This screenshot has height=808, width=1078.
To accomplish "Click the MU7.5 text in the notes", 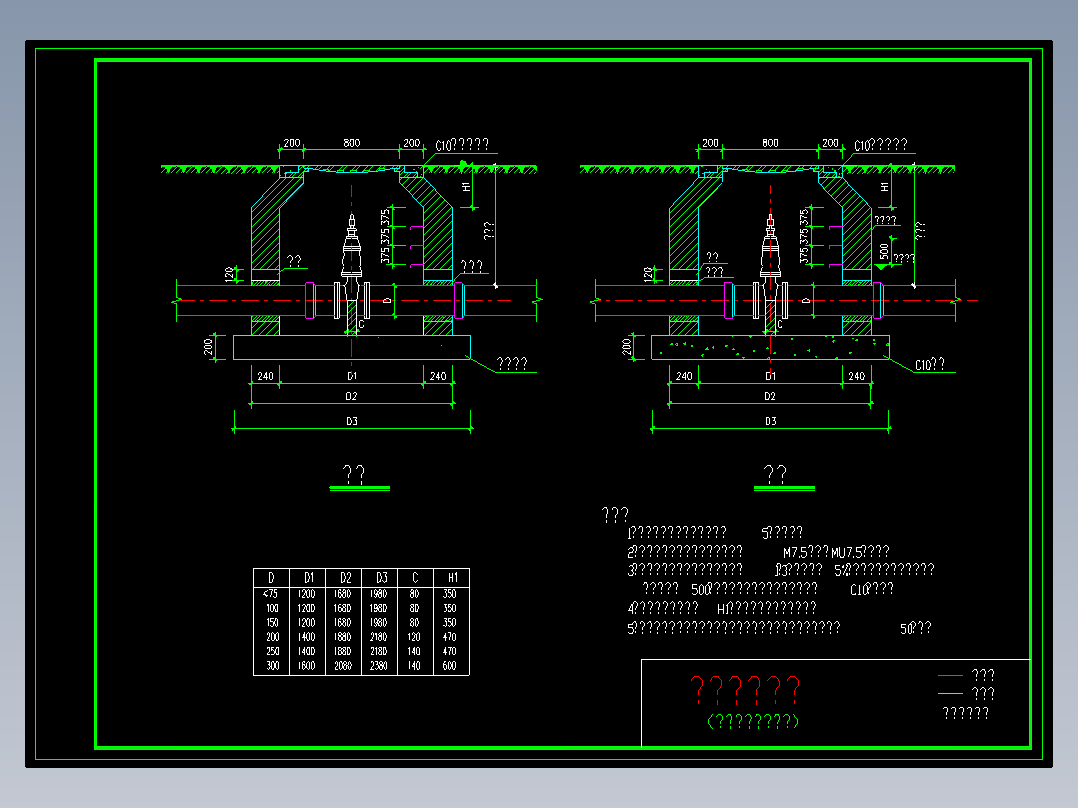I will click(x=847, y=552).
